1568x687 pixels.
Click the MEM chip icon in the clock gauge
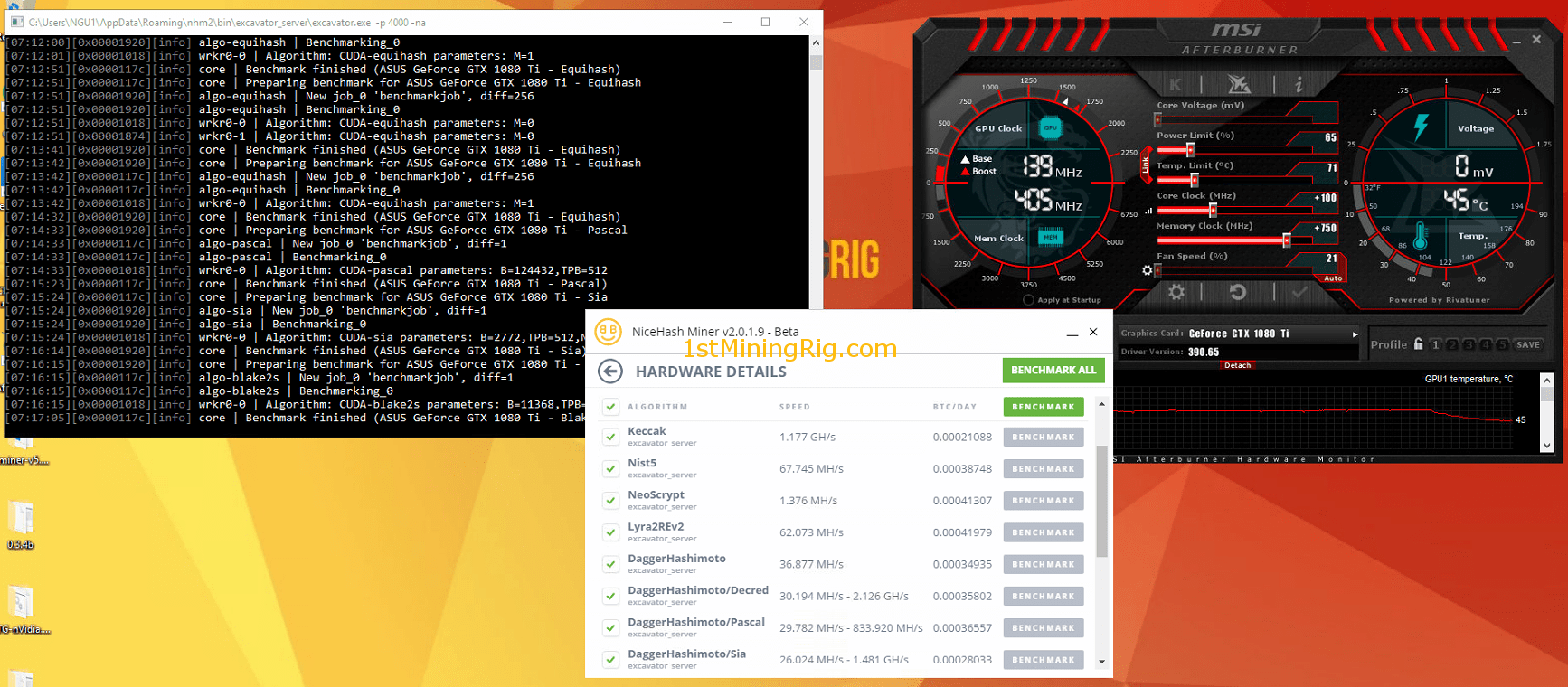point(1050,237)
